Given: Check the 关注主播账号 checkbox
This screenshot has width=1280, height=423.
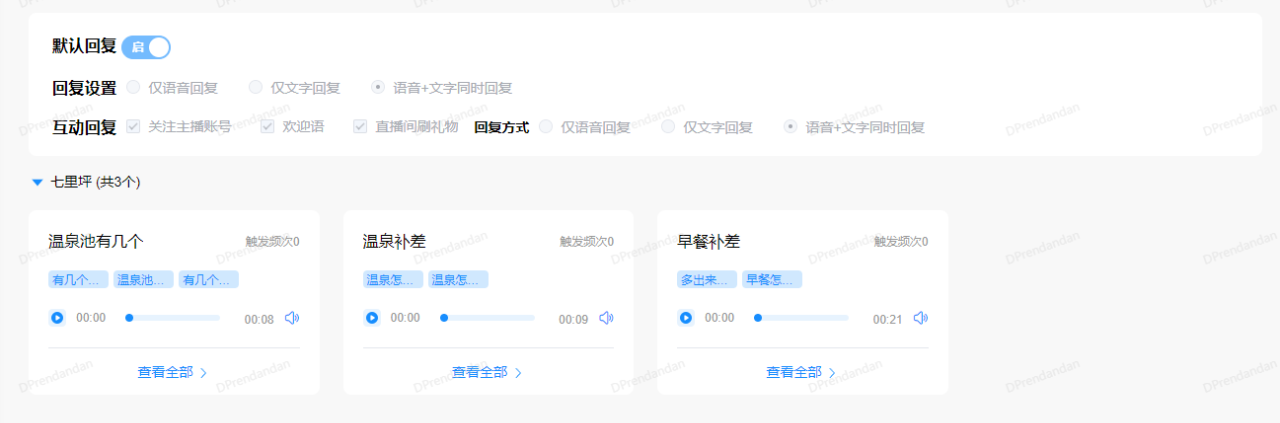Looking at the screenshot, I should [x=133, y=127].
